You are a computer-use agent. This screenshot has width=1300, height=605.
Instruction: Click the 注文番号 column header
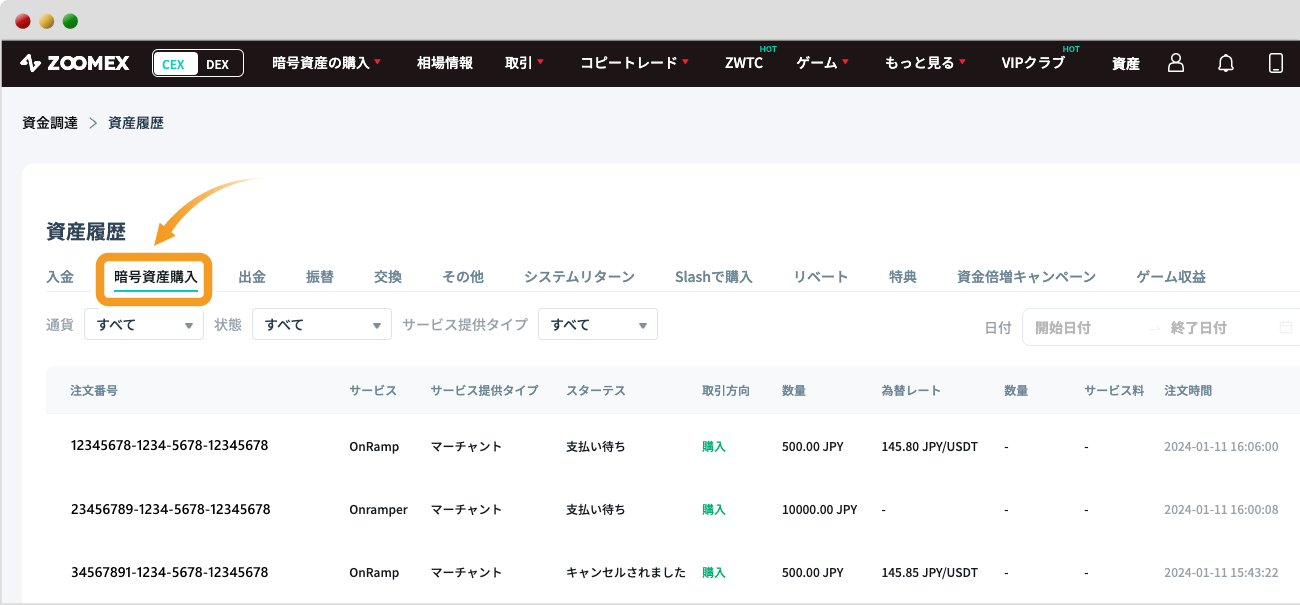tap(94, 391)
